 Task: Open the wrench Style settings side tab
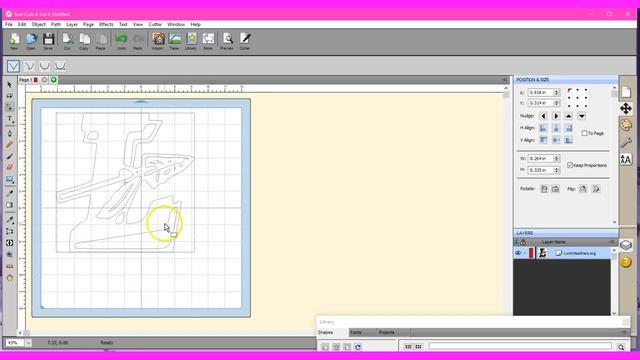(x=626, y=142)
